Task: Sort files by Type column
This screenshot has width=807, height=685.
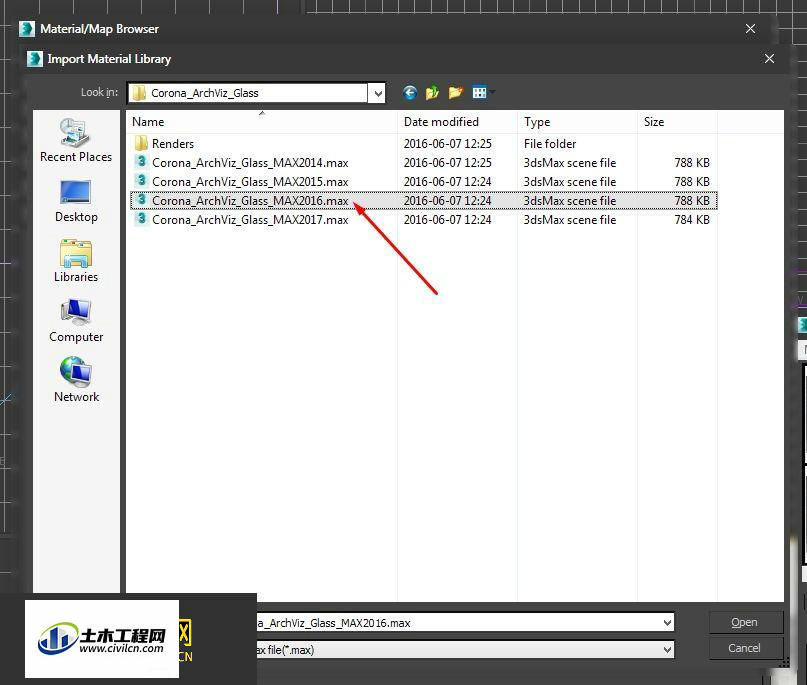Action: pyautogui.click(x=577, y=122)
